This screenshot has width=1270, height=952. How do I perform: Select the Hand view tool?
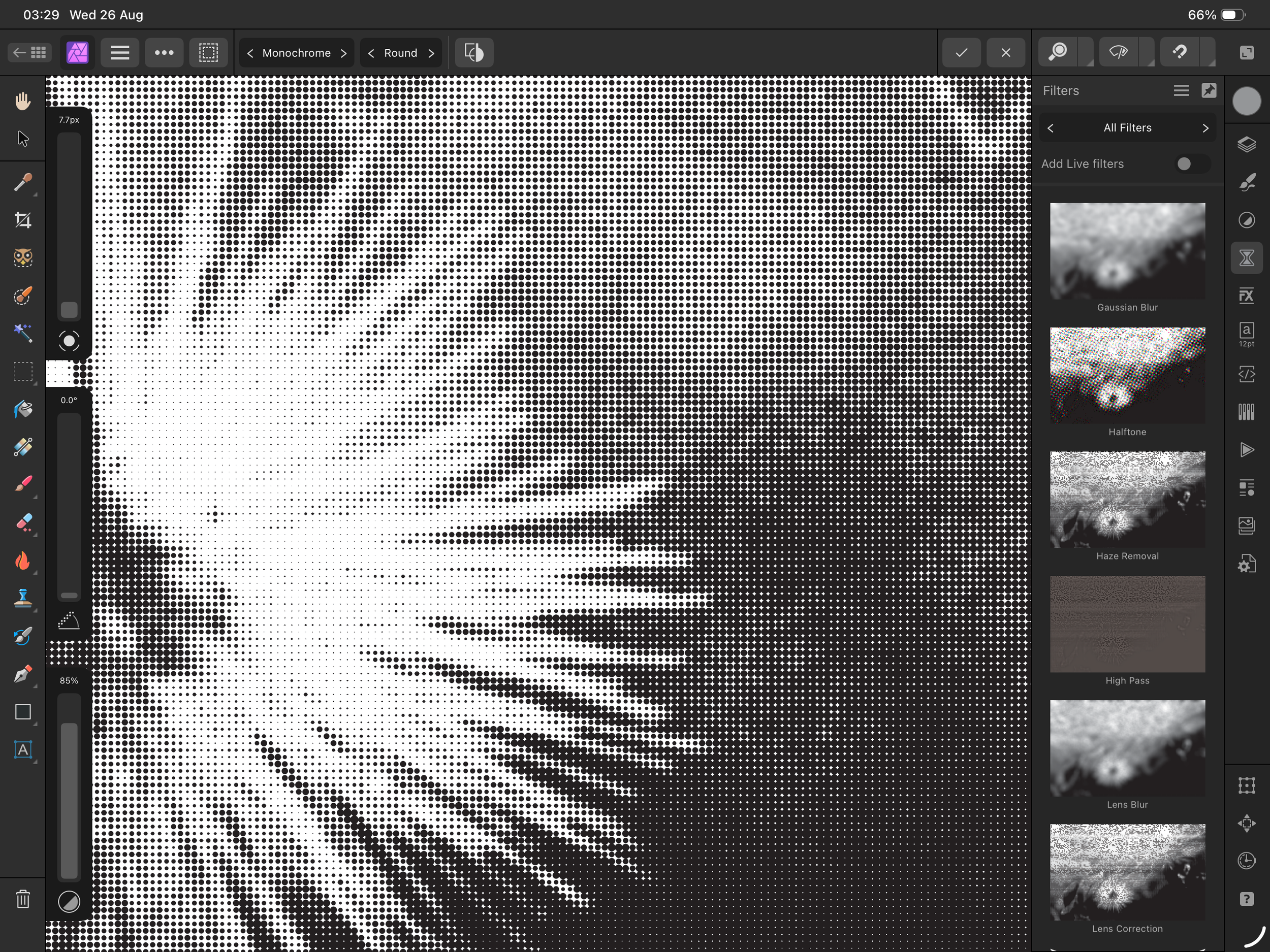coord(23,101)
